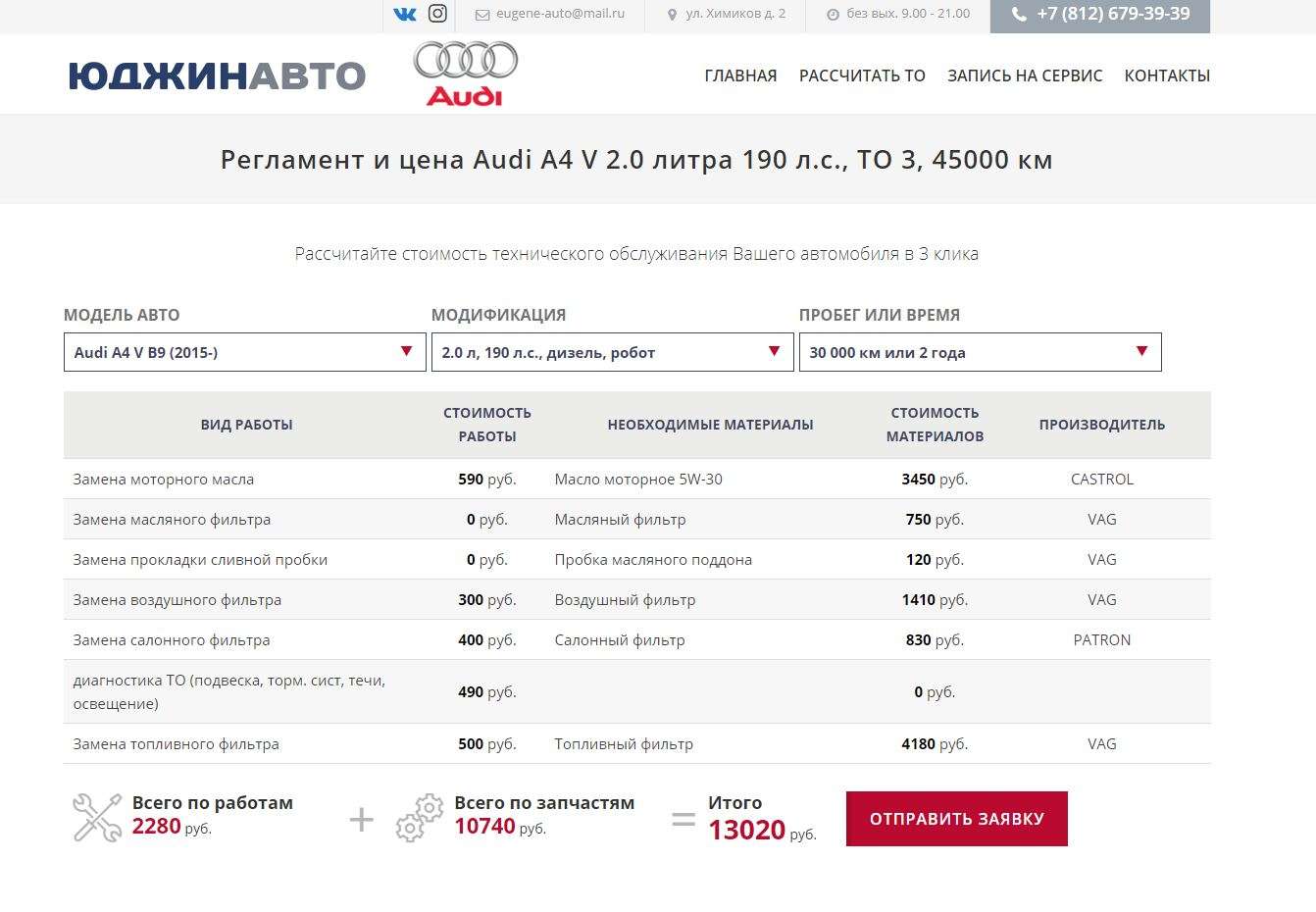Go to ГЛАВНАЯ menu item
The image size is (1316, 912).
pos(739,76)
